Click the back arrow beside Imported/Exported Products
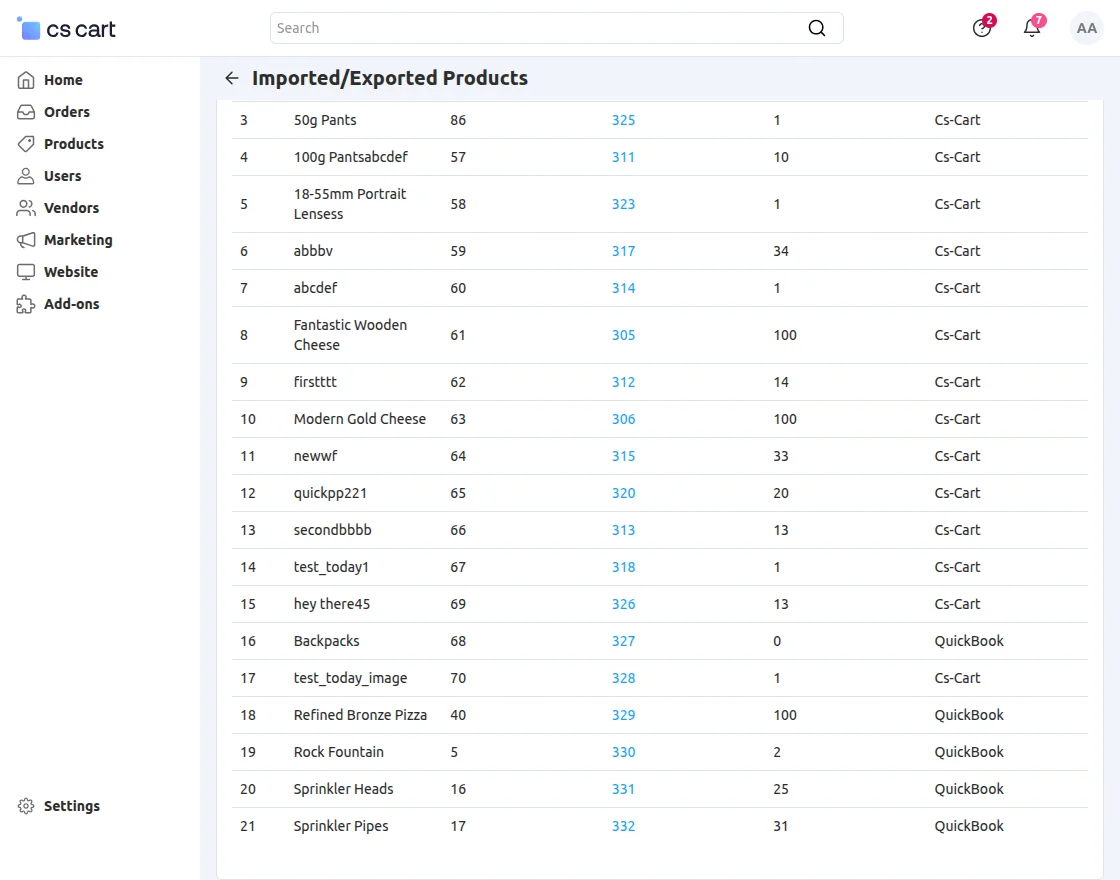The image size is (1120, 880). [x=232, y=78]
